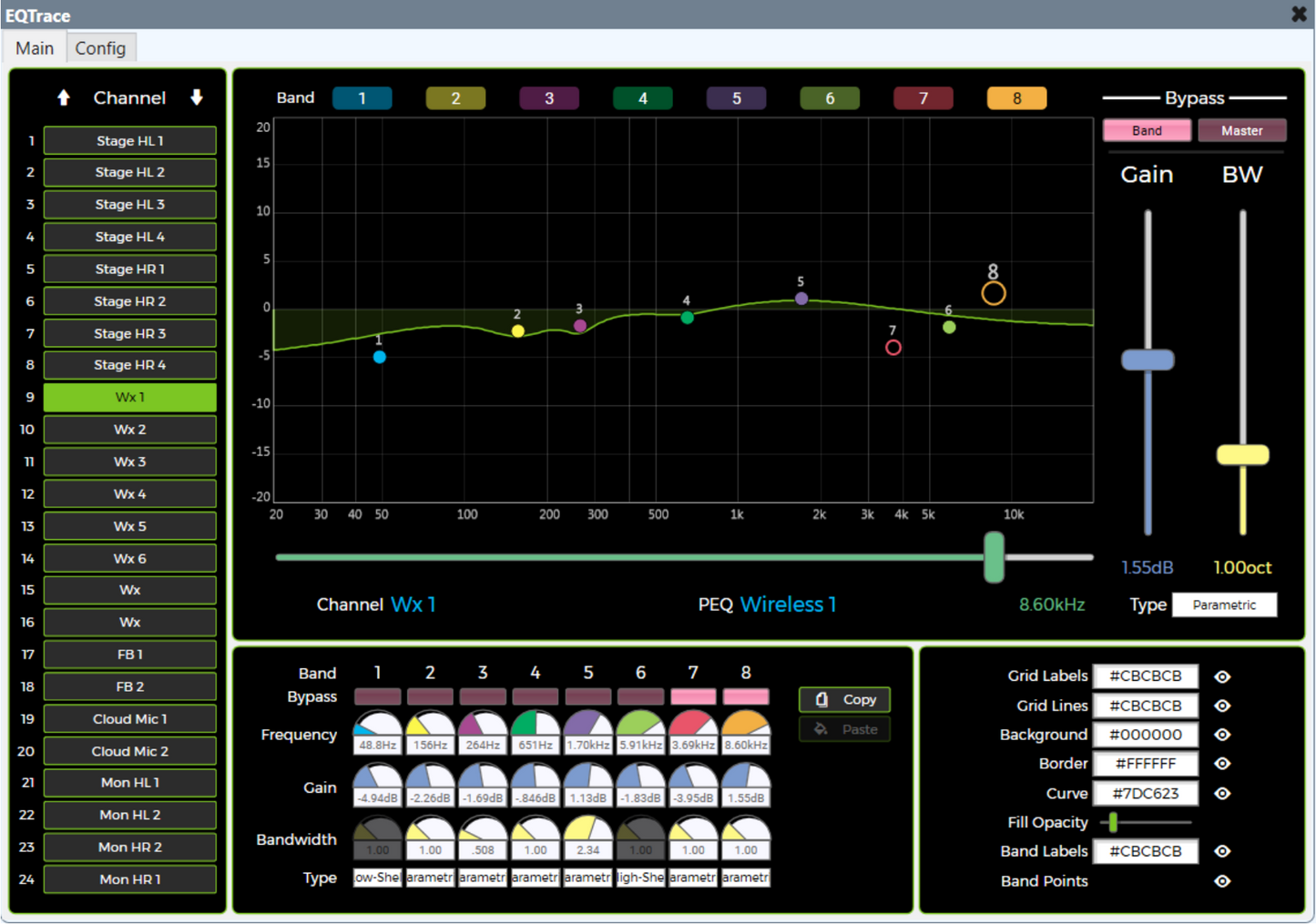1316x924 pixels.
Task: Select the band 8 point on graph
Action: [994, 293]
